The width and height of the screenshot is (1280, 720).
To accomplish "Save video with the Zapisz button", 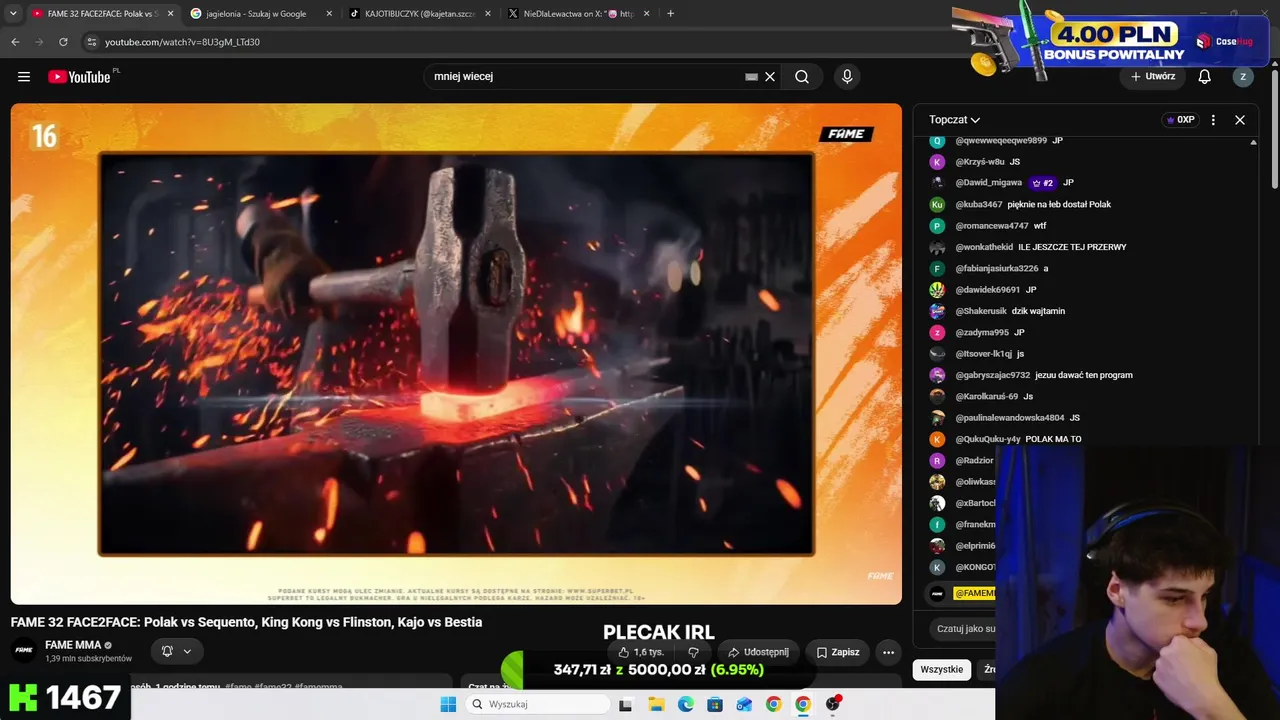I will click(838, 652).
